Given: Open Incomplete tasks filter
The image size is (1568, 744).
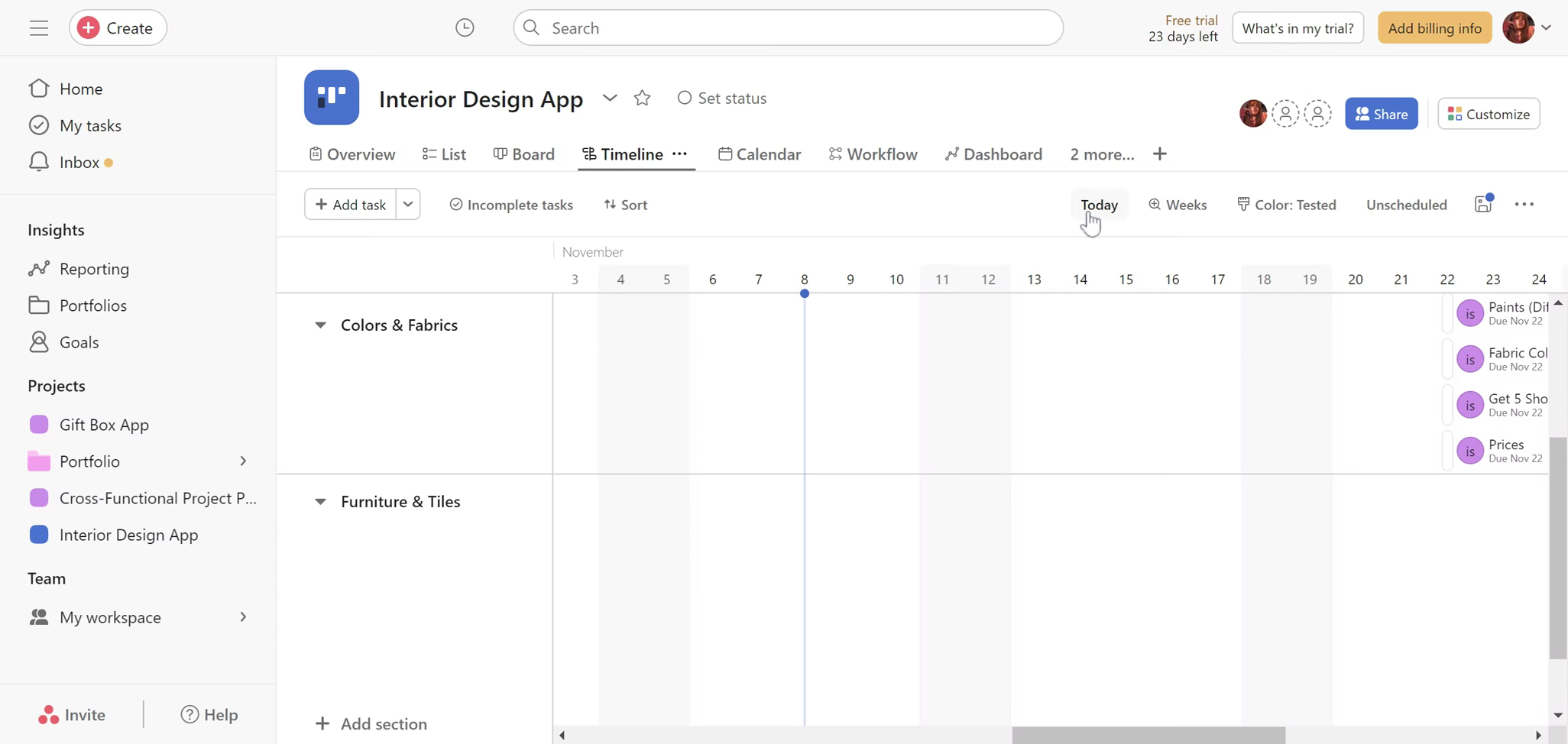Looking at the screenshot, I should point(511,205).
